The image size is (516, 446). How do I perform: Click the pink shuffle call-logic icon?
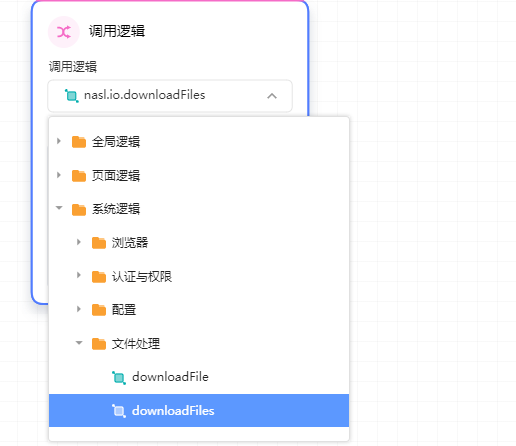[x=64, y=32]
